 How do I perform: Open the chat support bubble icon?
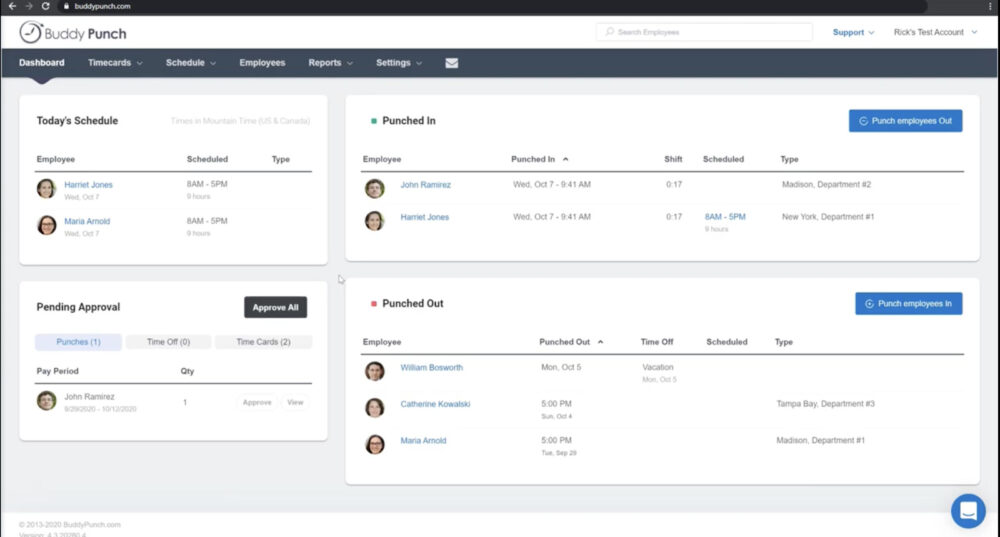pyautogui.click(x=967, y=510)
